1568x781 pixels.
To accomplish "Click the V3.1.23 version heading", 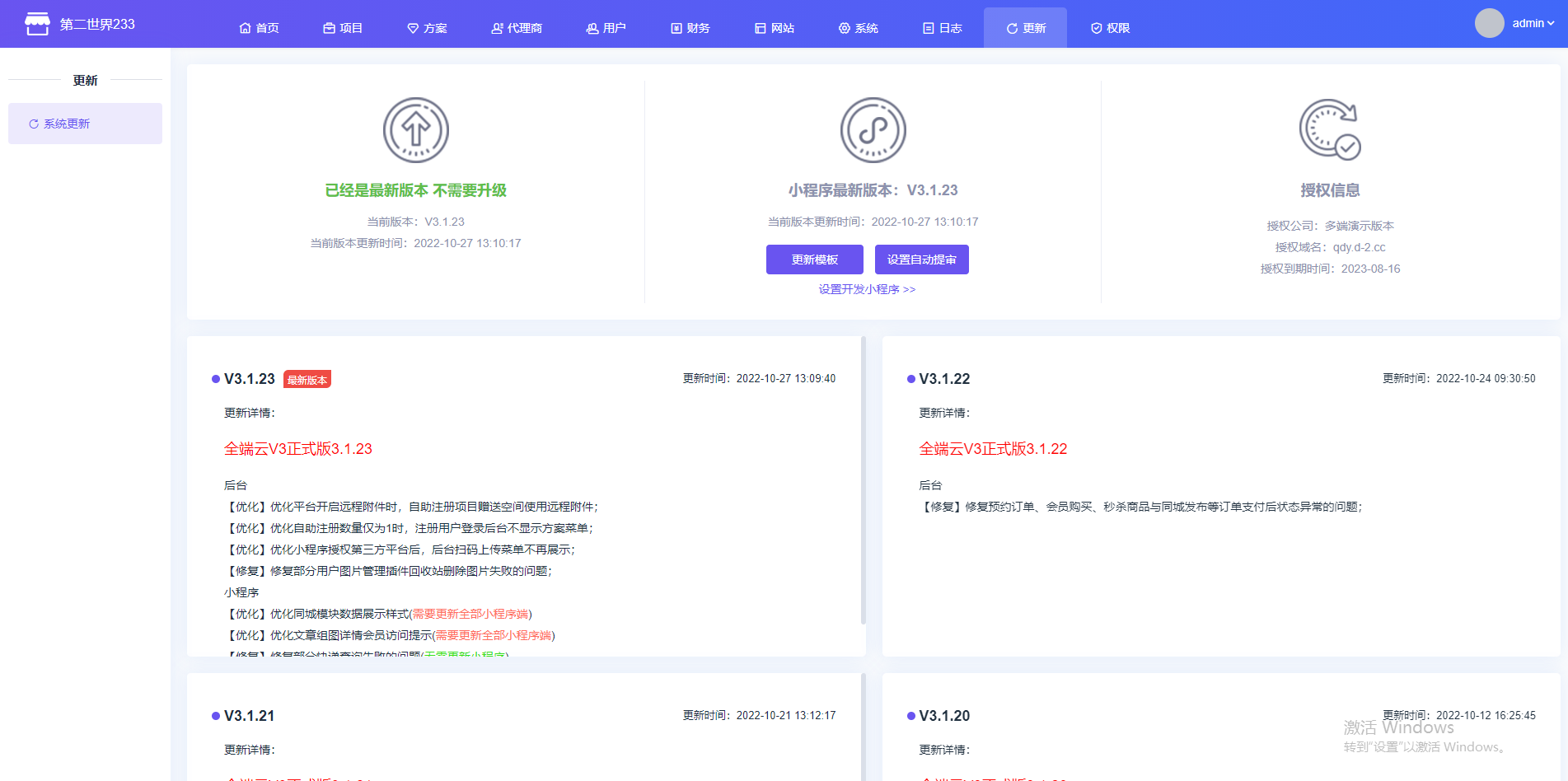I will [250, 379].
